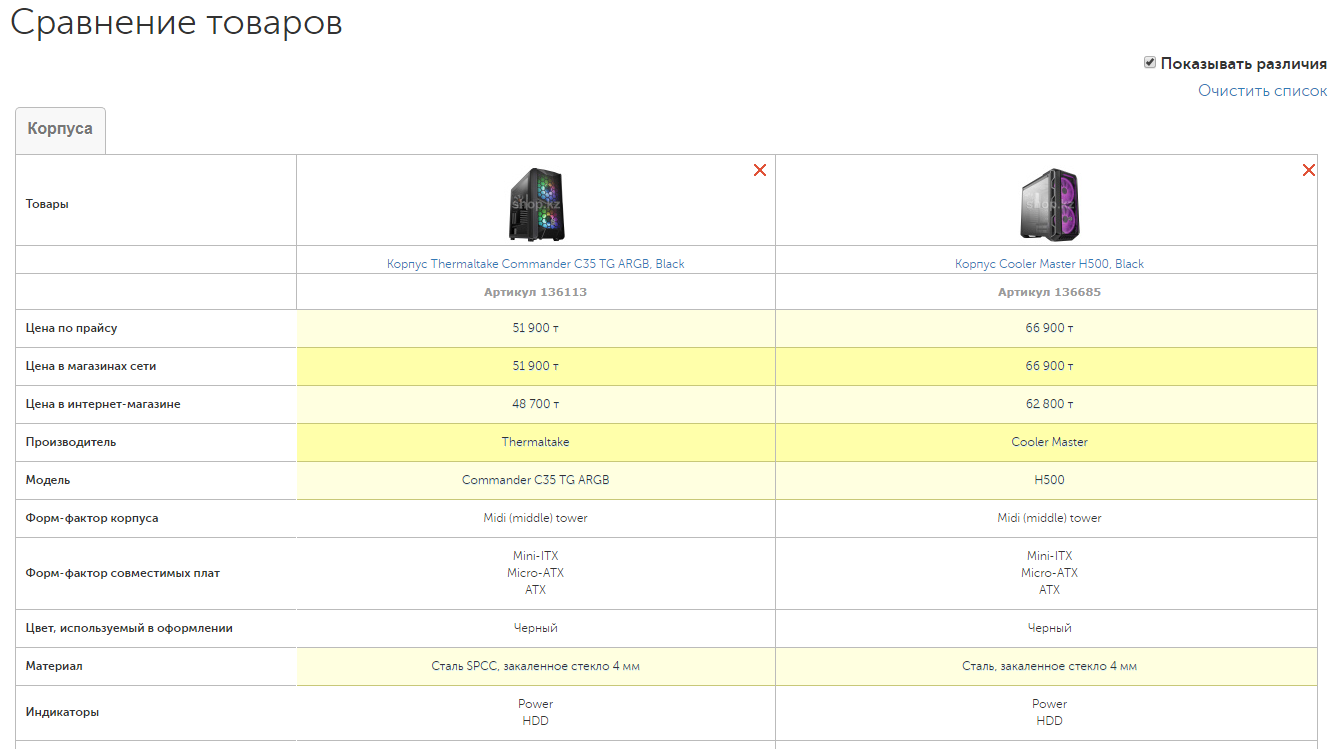Click the Материал row label
1343x749 pixels.
click(x=54, y=666)
